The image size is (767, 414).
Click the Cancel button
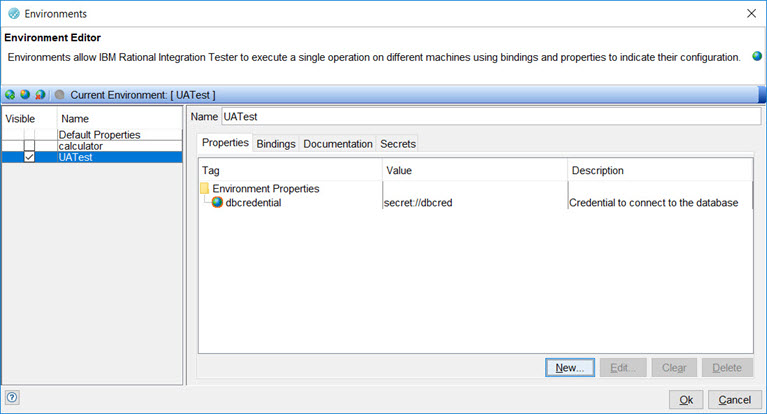coord(735,400)
